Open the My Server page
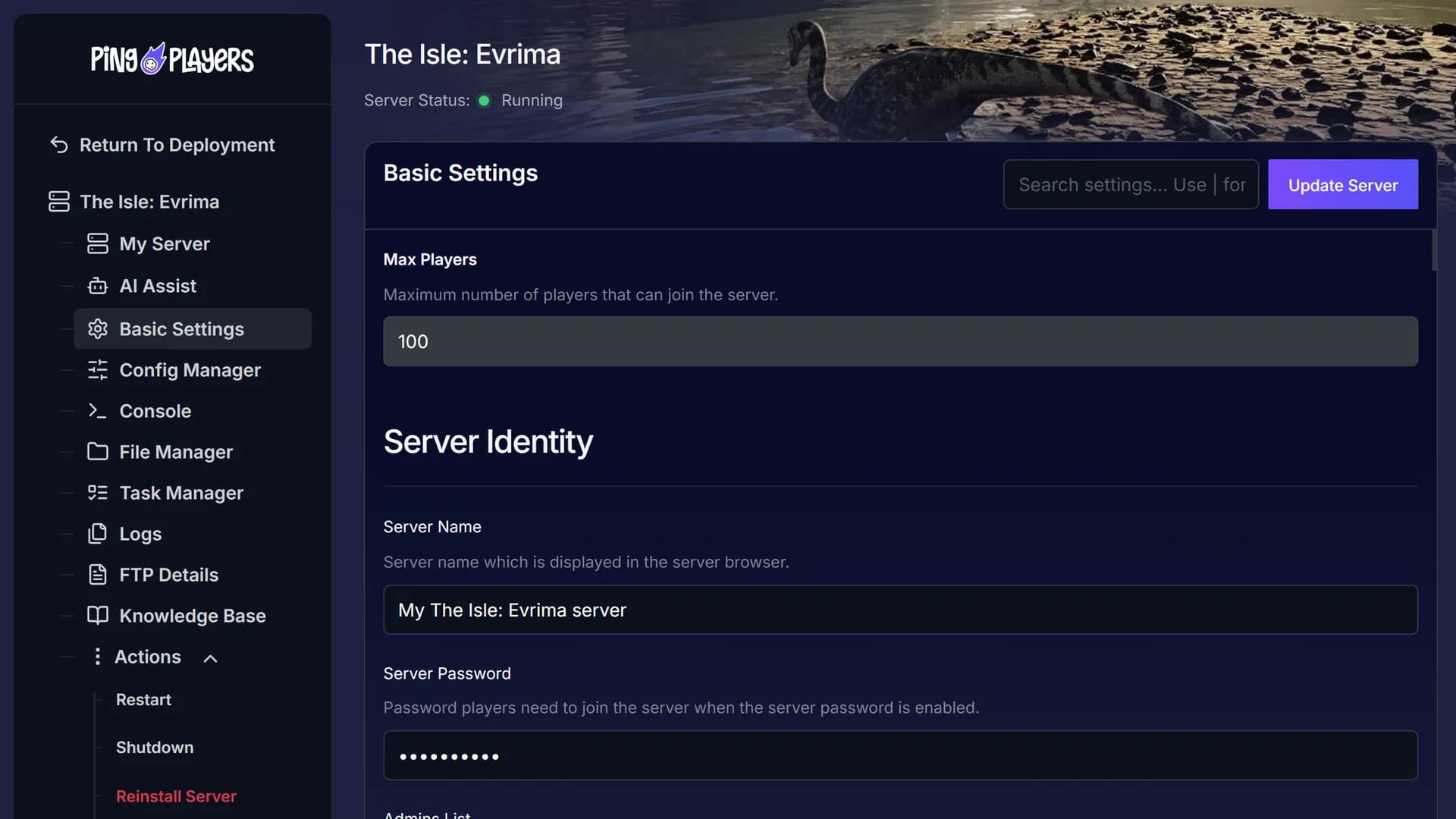This screenshot has width=1456, height=819. [164, 243]
